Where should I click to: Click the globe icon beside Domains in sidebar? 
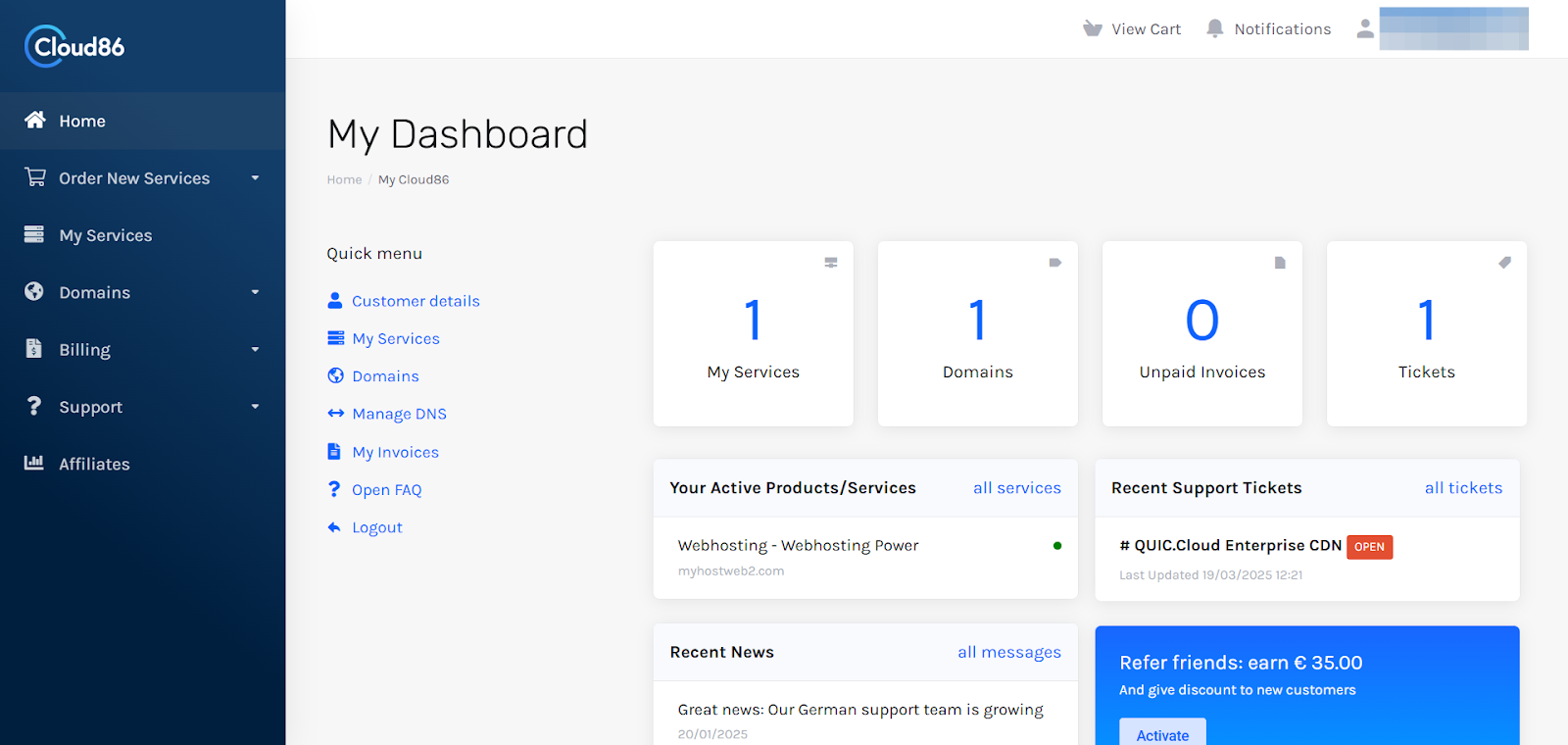[x=34, y=291]
